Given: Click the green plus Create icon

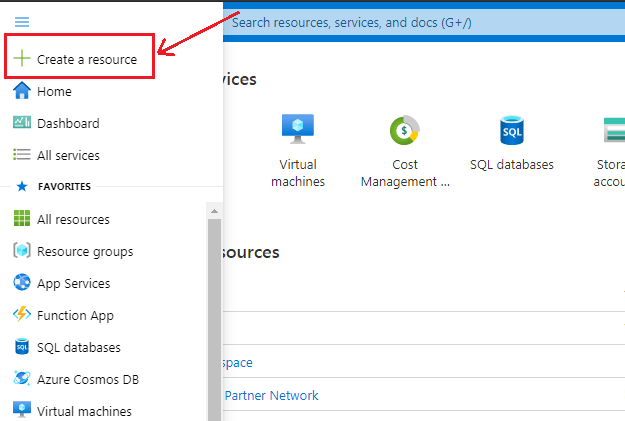Looking at the screenshot, I should click(22, 58).
